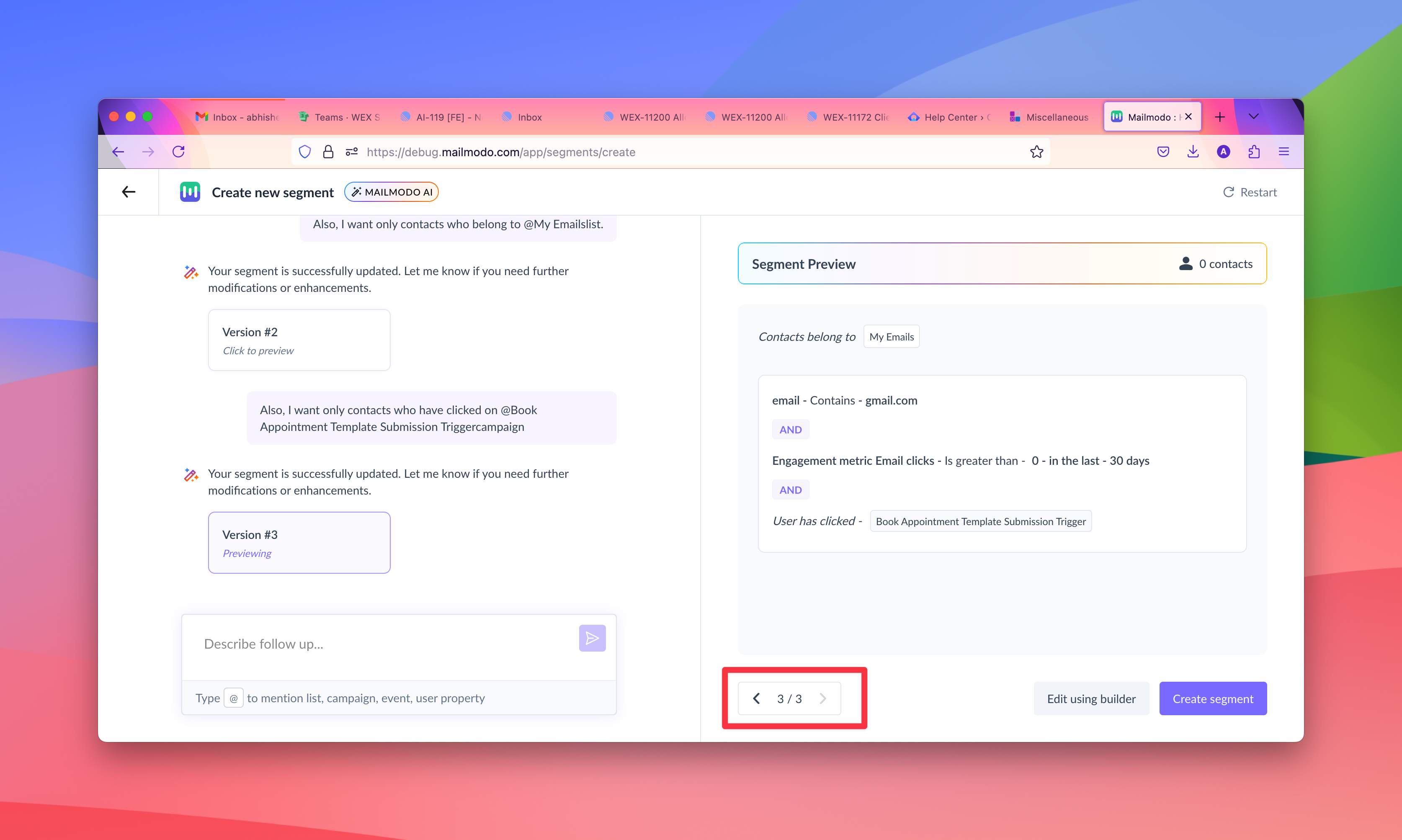Reload the page with the refresh icon
Image resolution: width=1402 pixels, height=840 pixels.
tap(178, 152)
